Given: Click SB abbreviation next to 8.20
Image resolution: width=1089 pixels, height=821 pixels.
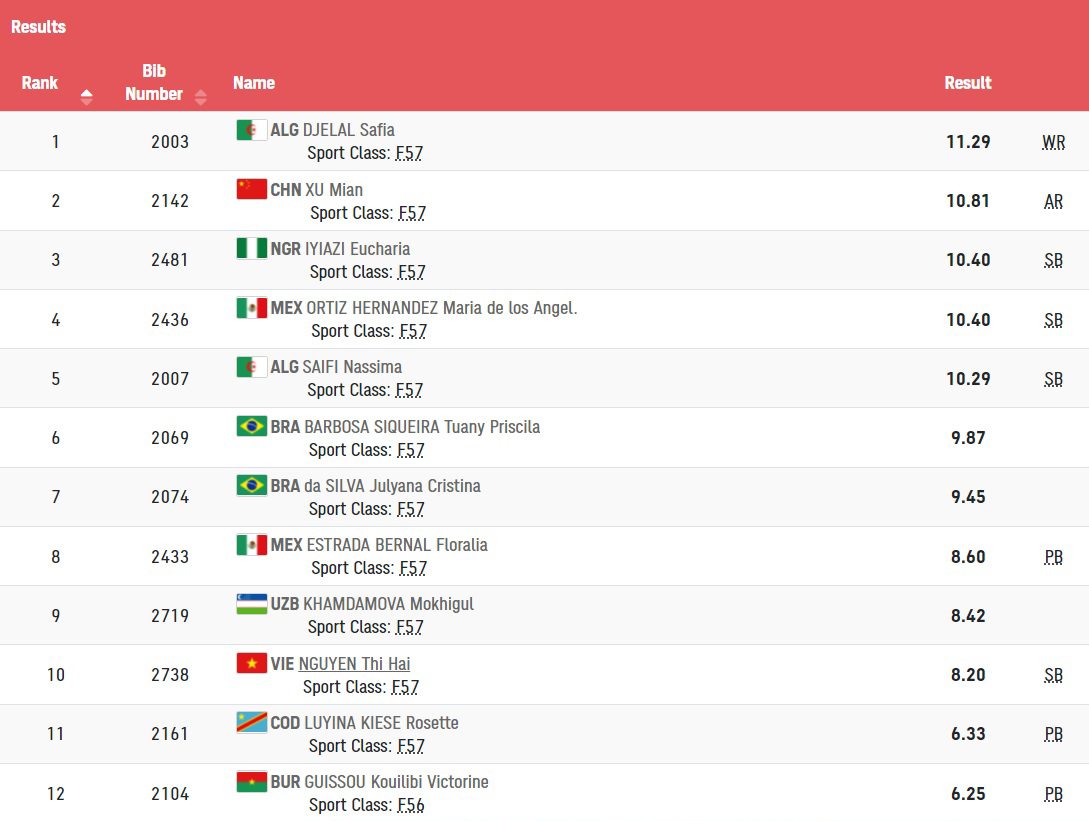Looking at the screenshot, I should [1053, 675].
